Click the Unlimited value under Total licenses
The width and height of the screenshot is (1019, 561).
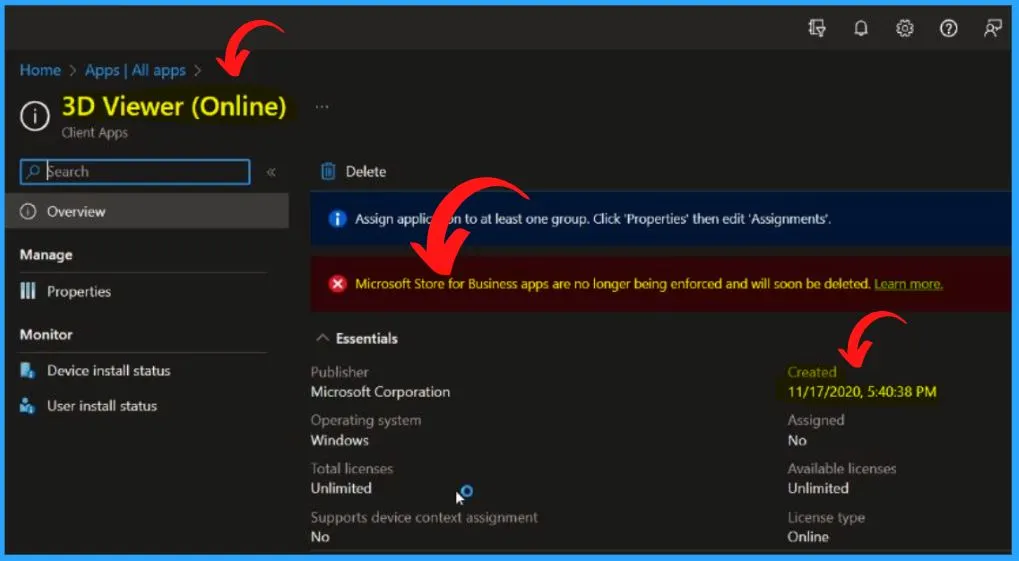pyautogui.click(x=341, y=488)
